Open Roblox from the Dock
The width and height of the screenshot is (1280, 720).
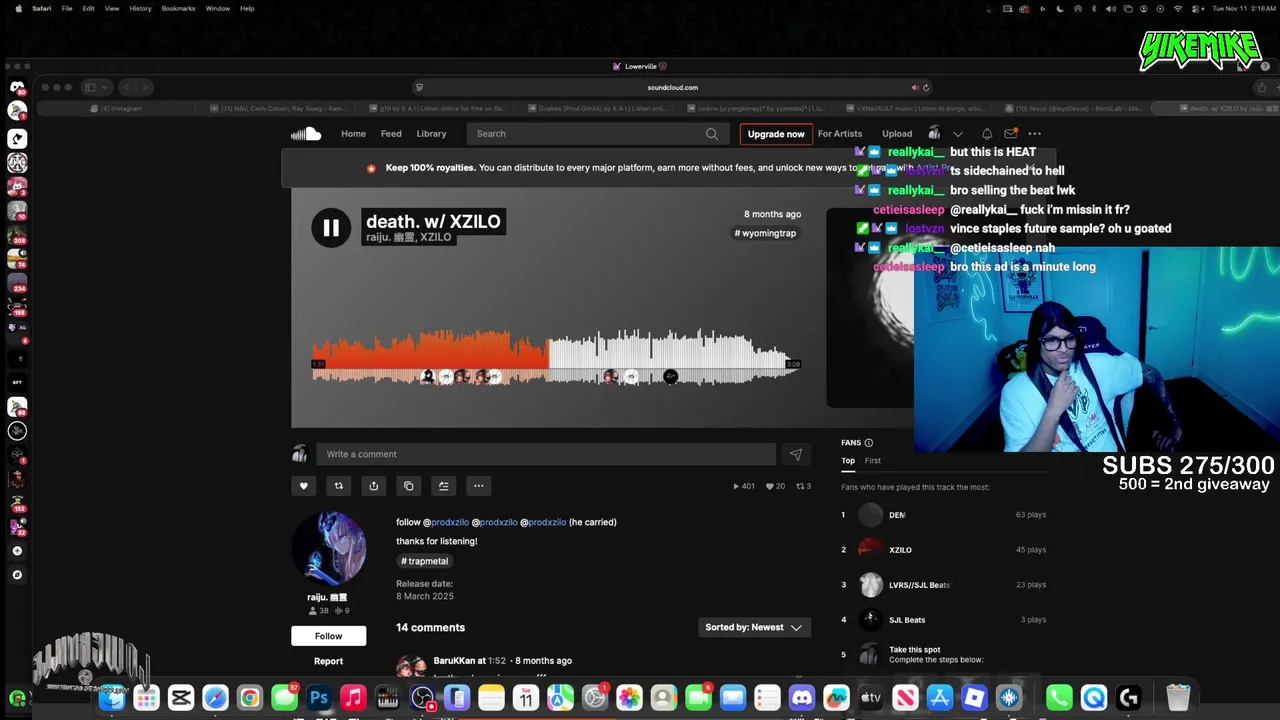pos(974,698)
